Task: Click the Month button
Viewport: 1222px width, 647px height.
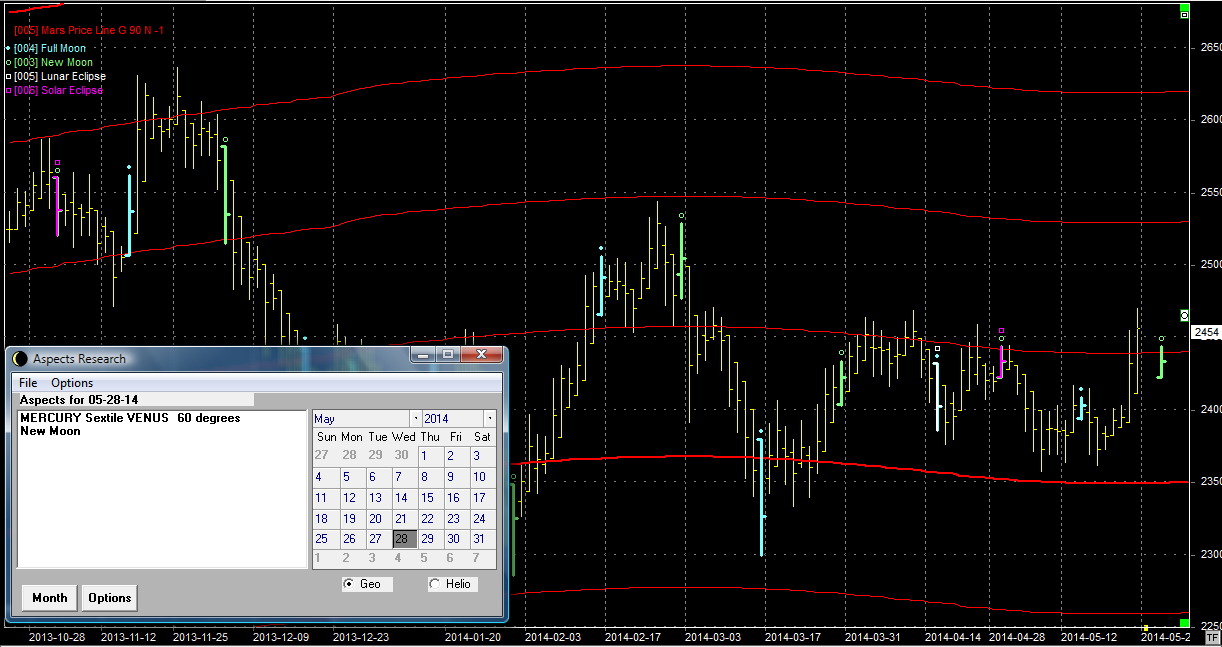Action: [50, 598]
